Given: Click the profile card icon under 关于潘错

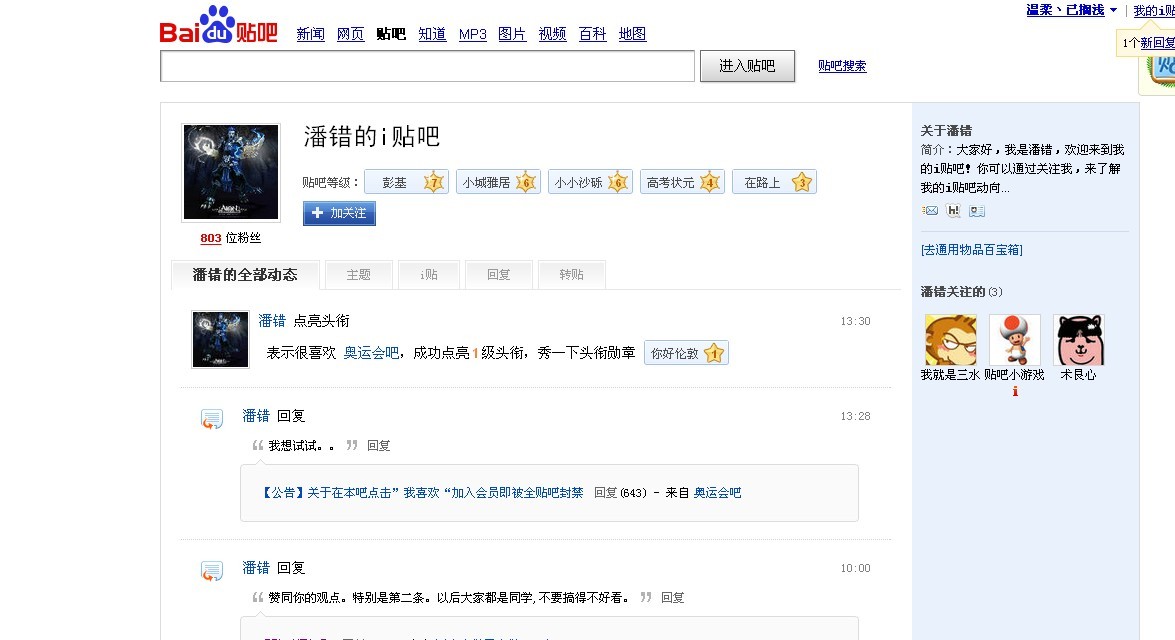Looking at the screenshot, I should 976,211.
